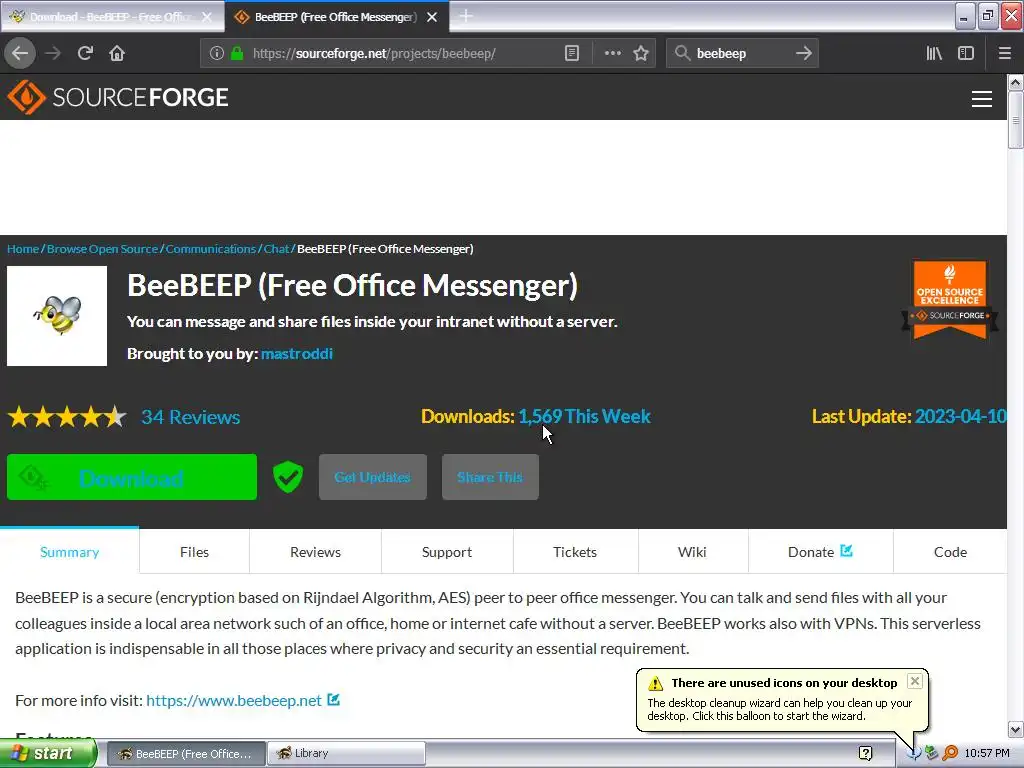Click the Share This button
Screen dimensions: 1024x768
pyautogui.click(x=490, y=477)
